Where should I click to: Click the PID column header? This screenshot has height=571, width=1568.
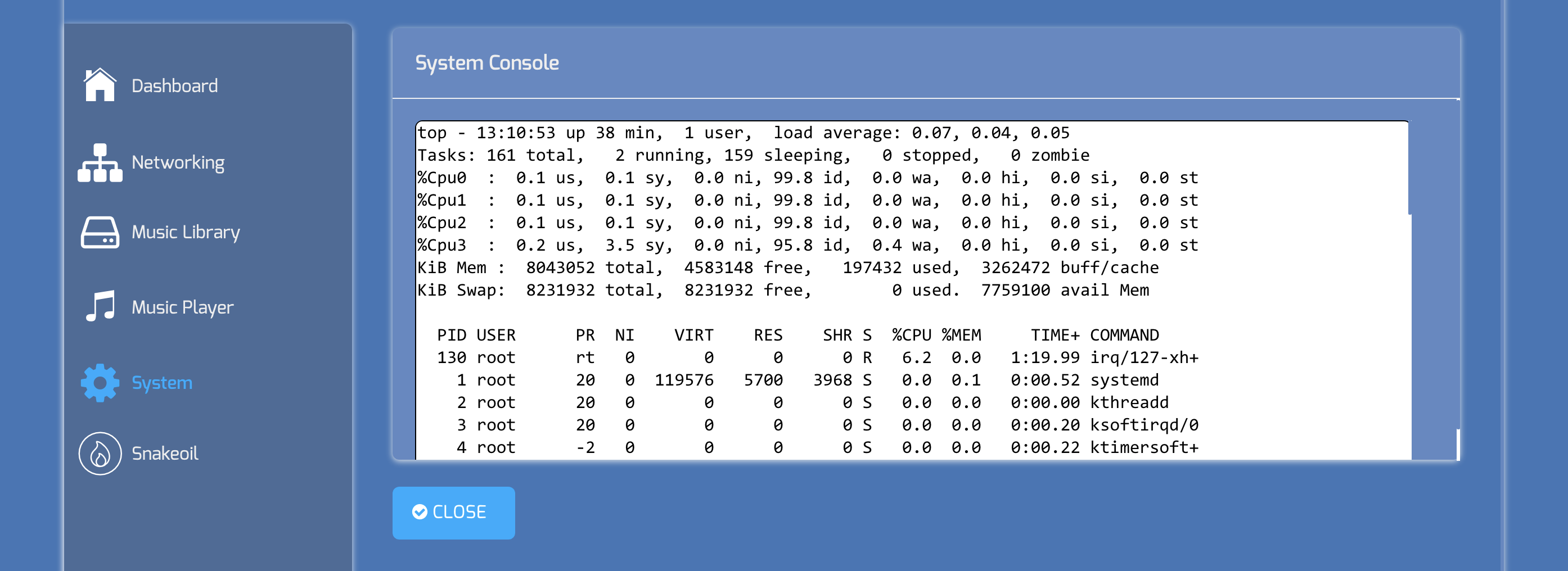click(452, 335)
